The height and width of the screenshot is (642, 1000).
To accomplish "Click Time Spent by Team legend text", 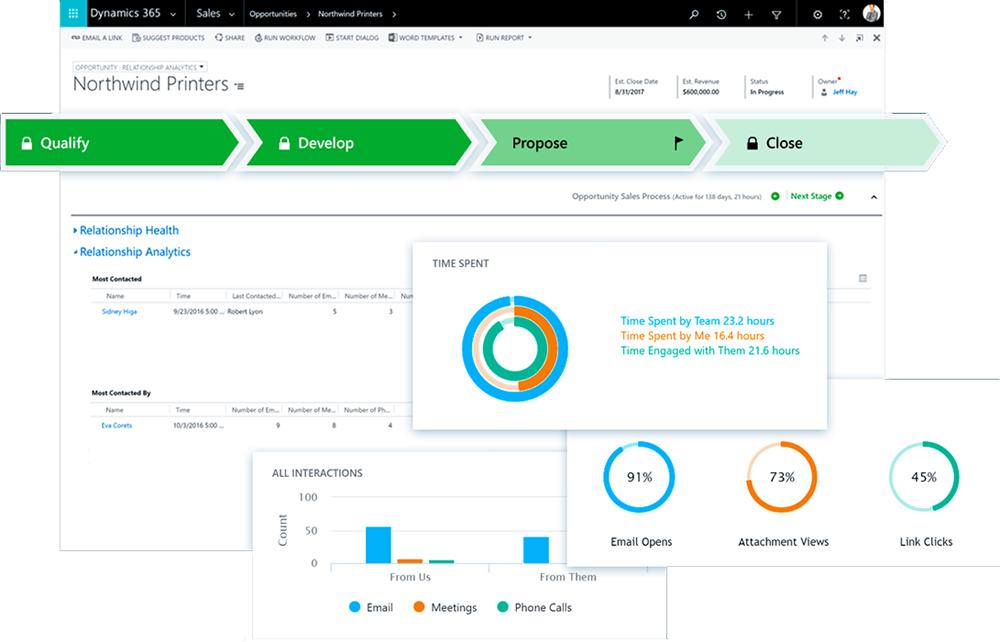I will pos(697,321).
